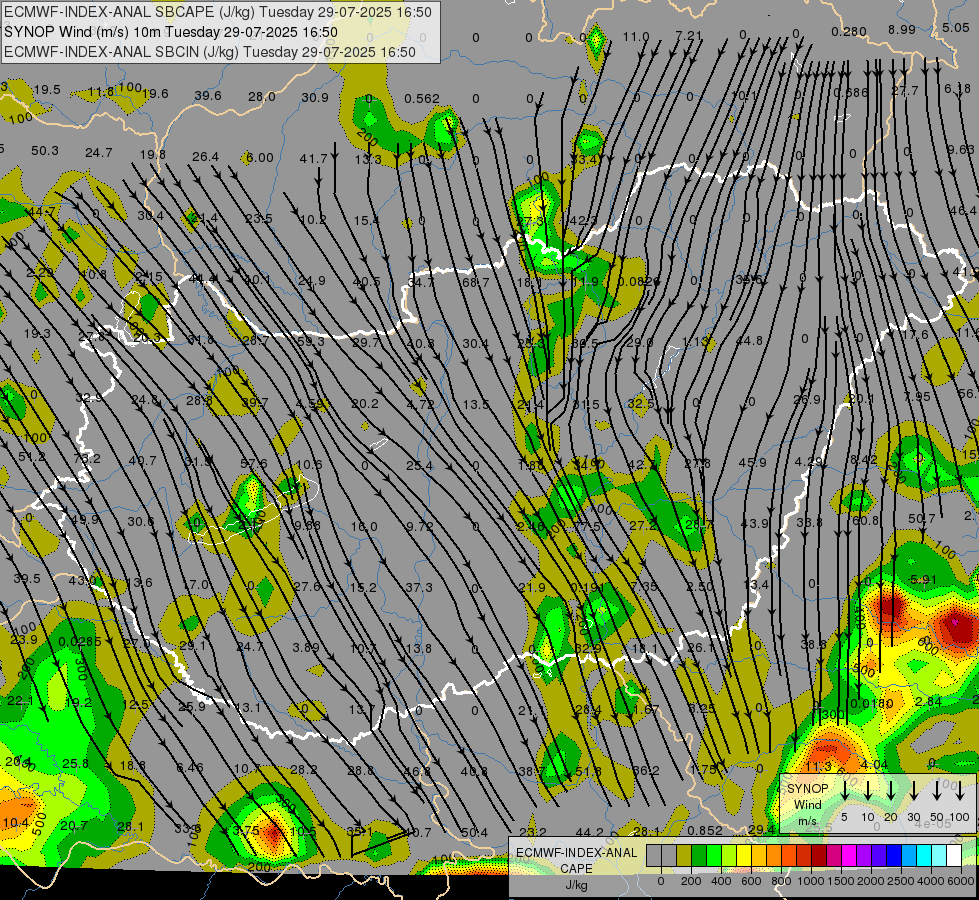Pick the orange CAPE swatch just before 800

tap(774, 856)
